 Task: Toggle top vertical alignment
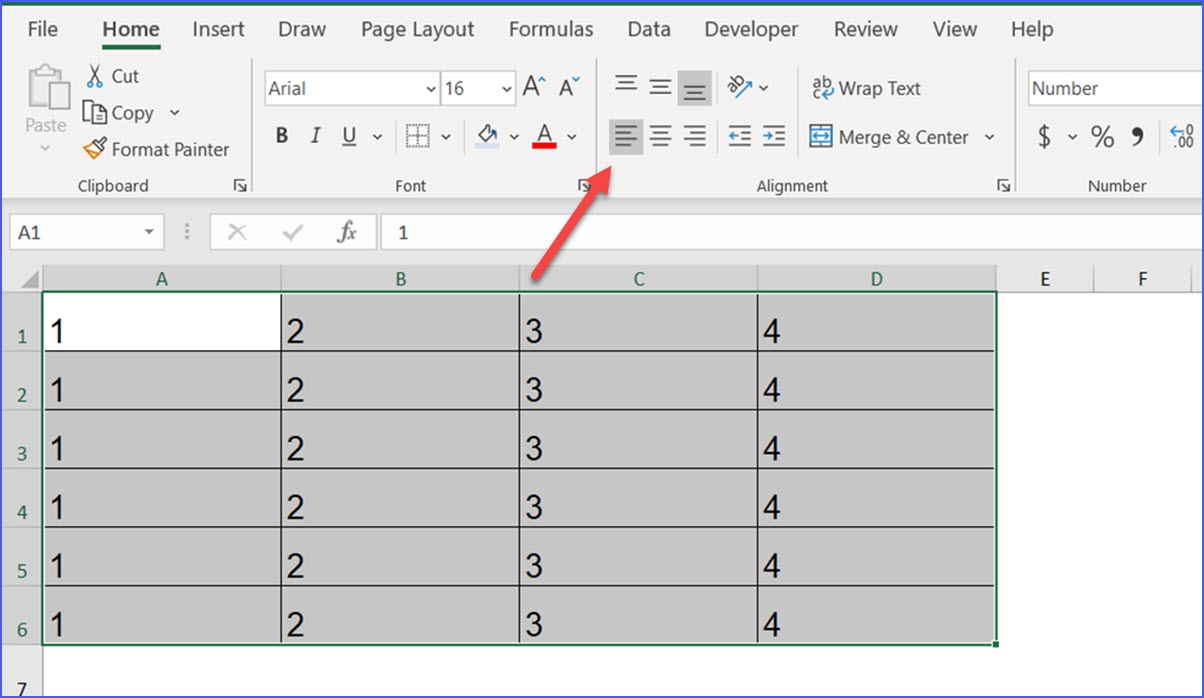coord(626,86)
